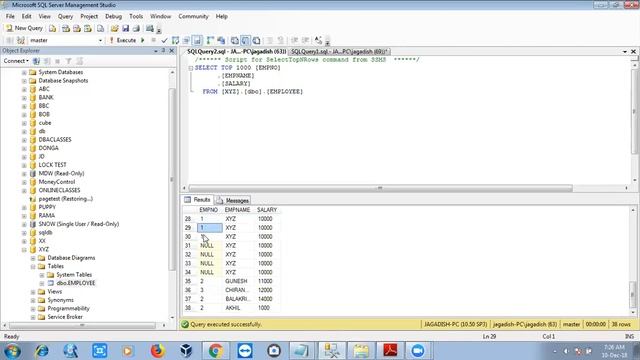This screenshot has height=360, width=640.
Task: Collapse the SELECT statement outline in editor
Action: click(191, 68)
